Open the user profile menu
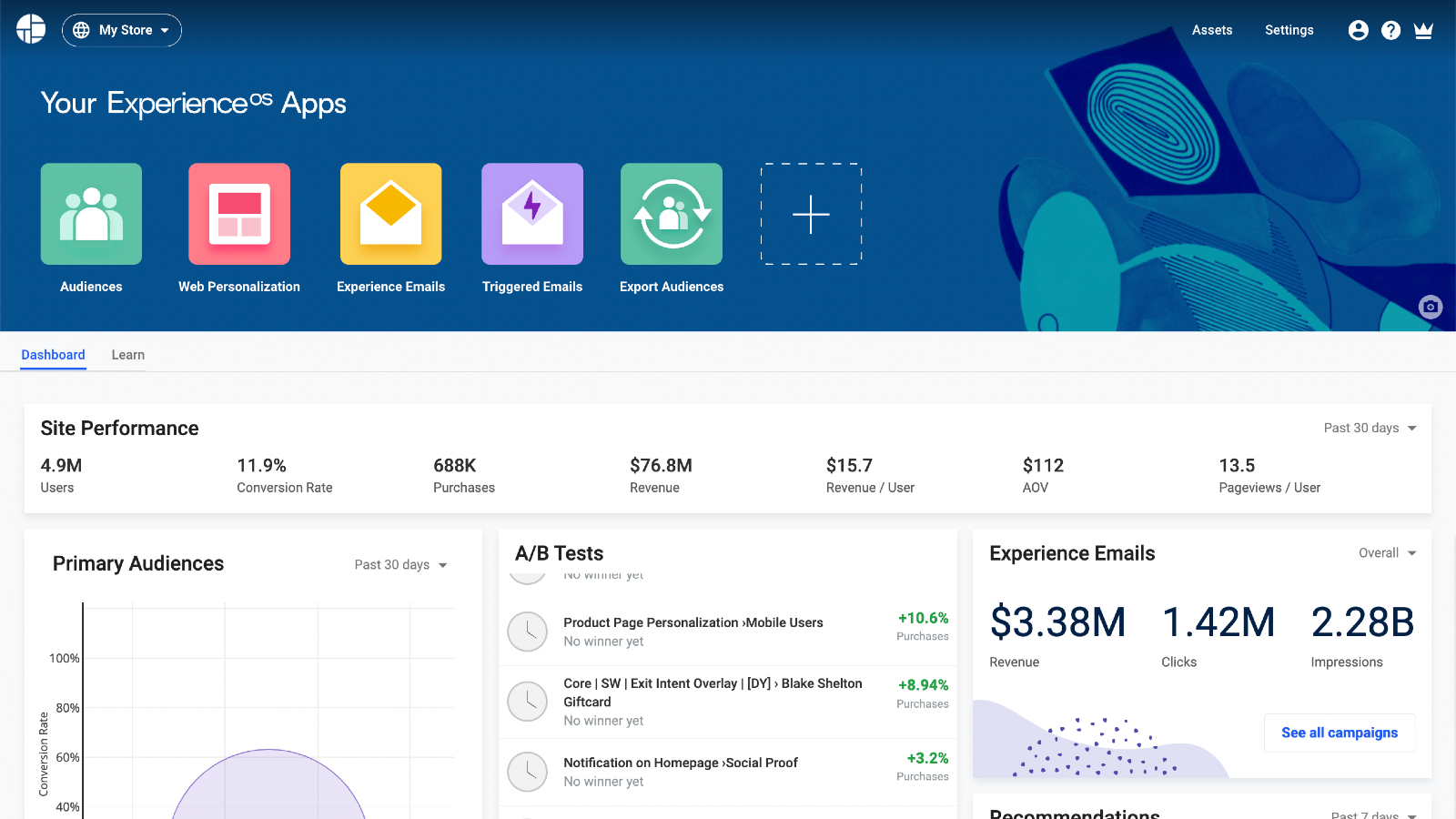The image size is (1456, 819). pyautogui.click(x=1358, y=29)
